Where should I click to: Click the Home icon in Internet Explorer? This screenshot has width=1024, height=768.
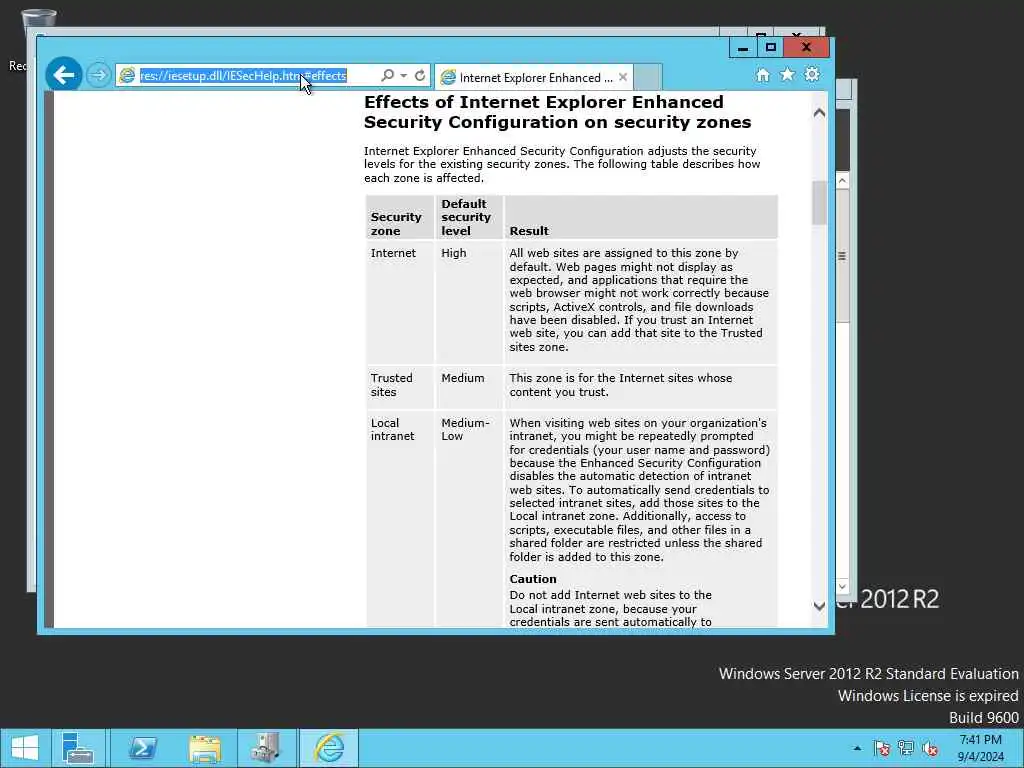pyautogui.click(x=763, y=75)
